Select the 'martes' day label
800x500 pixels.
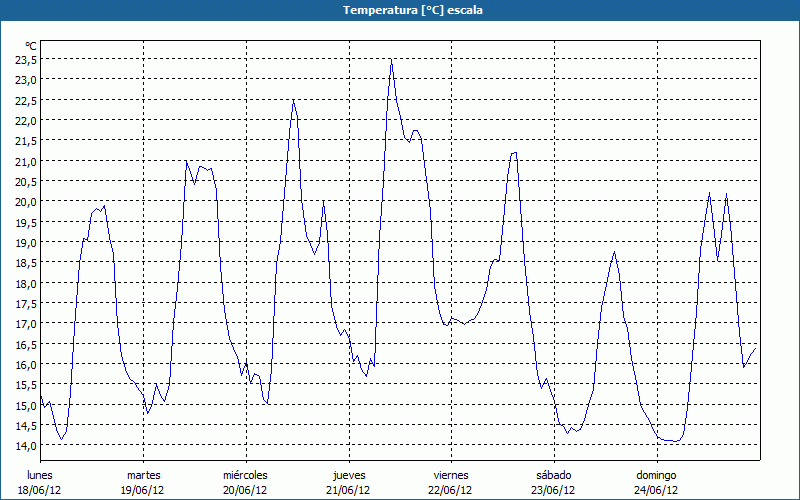pyautogui.click(x=143, y=475)
